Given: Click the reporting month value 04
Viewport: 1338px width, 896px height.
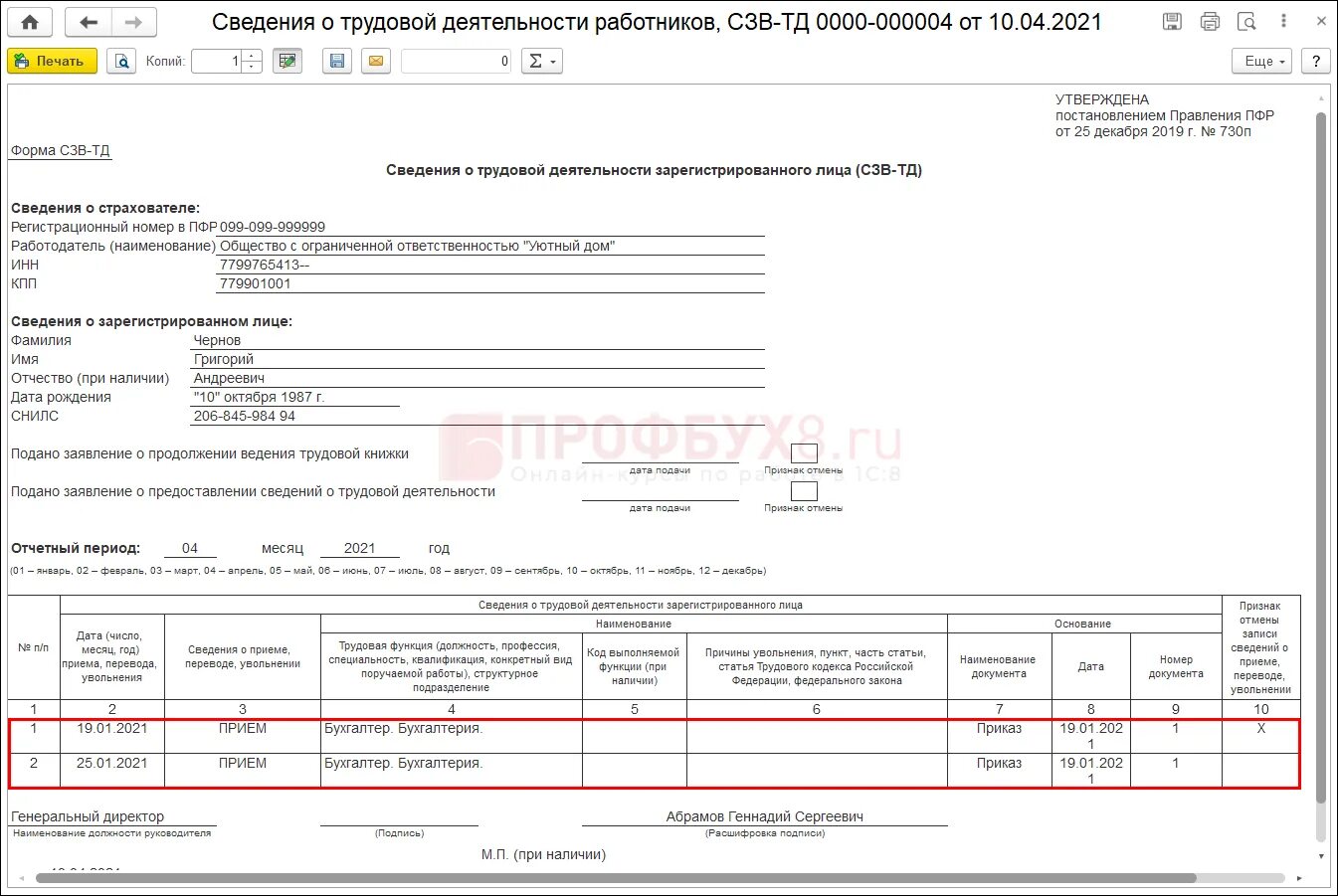Looking at the screenshot, I should tap(190, 548).
